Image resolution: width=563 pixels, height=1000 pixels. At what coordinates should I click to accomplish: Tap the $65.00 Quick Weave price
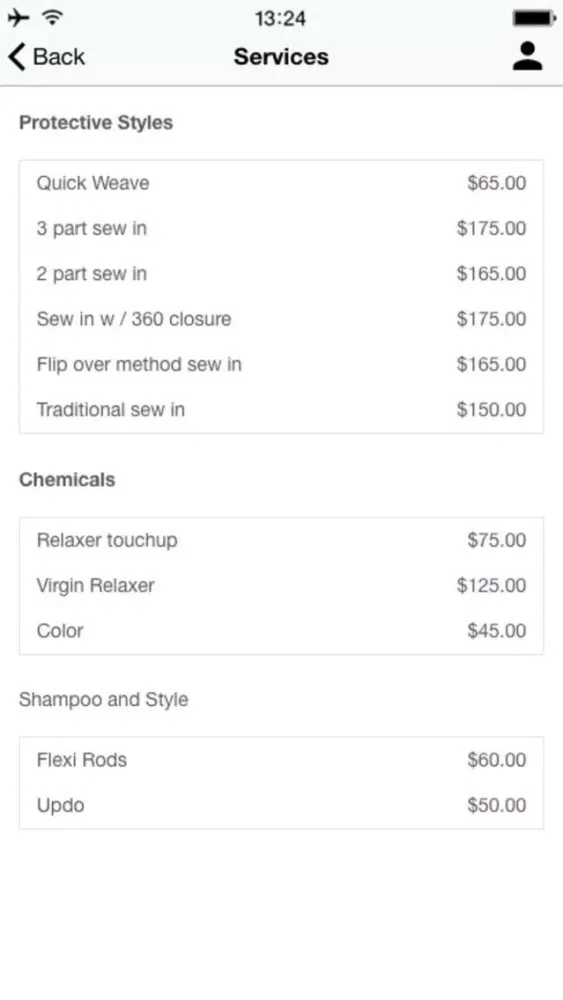coord(497,183)
